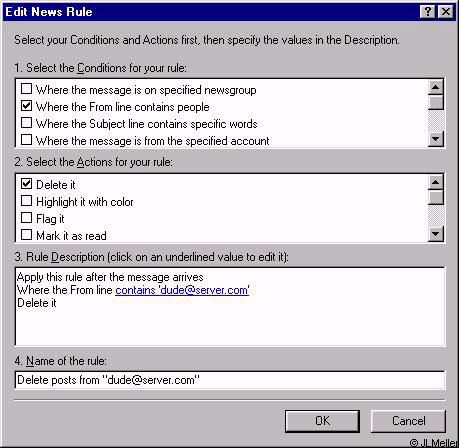Click the Cancel button

coord(408,421)
